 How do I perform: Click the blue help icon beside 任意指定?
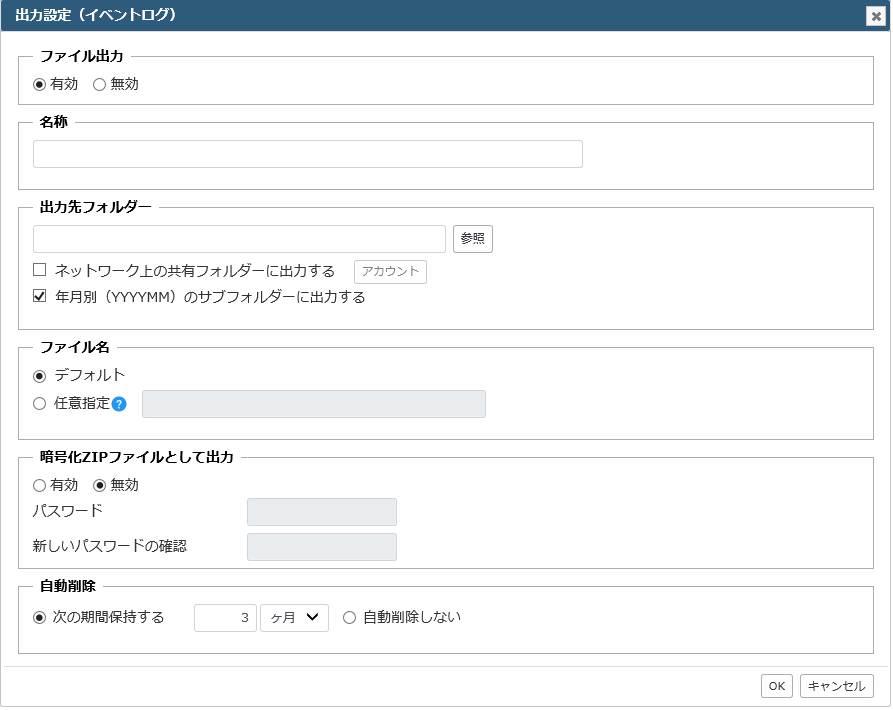pos(119,405)
